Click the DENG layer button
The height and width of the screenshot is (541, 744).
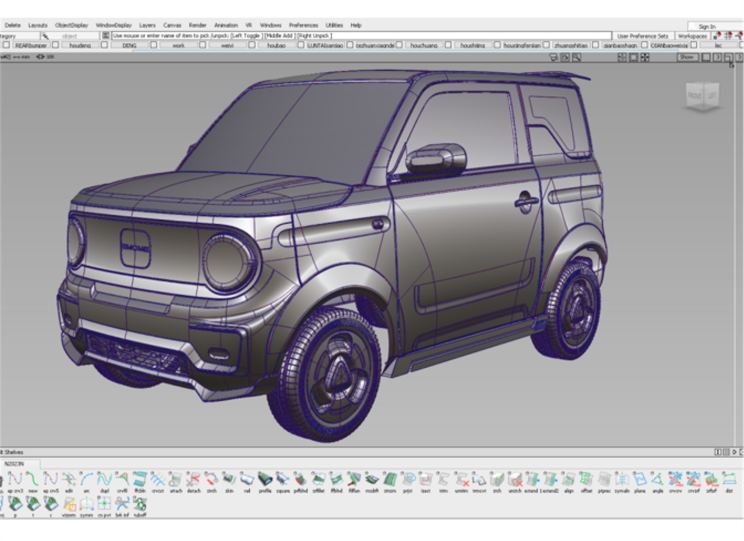pyautogui.click(x=129, y=45)
